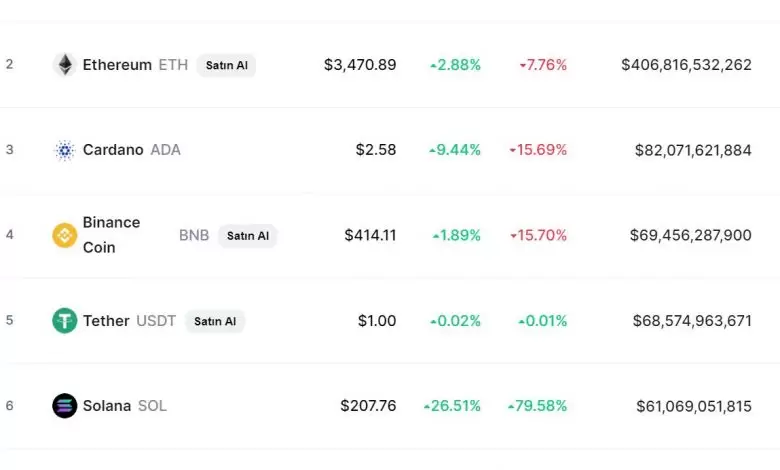Click Cardano's market cap $82,071,621,884
Image resolution: width=780 pixels, height=470 pixels.
pos(693,150)
